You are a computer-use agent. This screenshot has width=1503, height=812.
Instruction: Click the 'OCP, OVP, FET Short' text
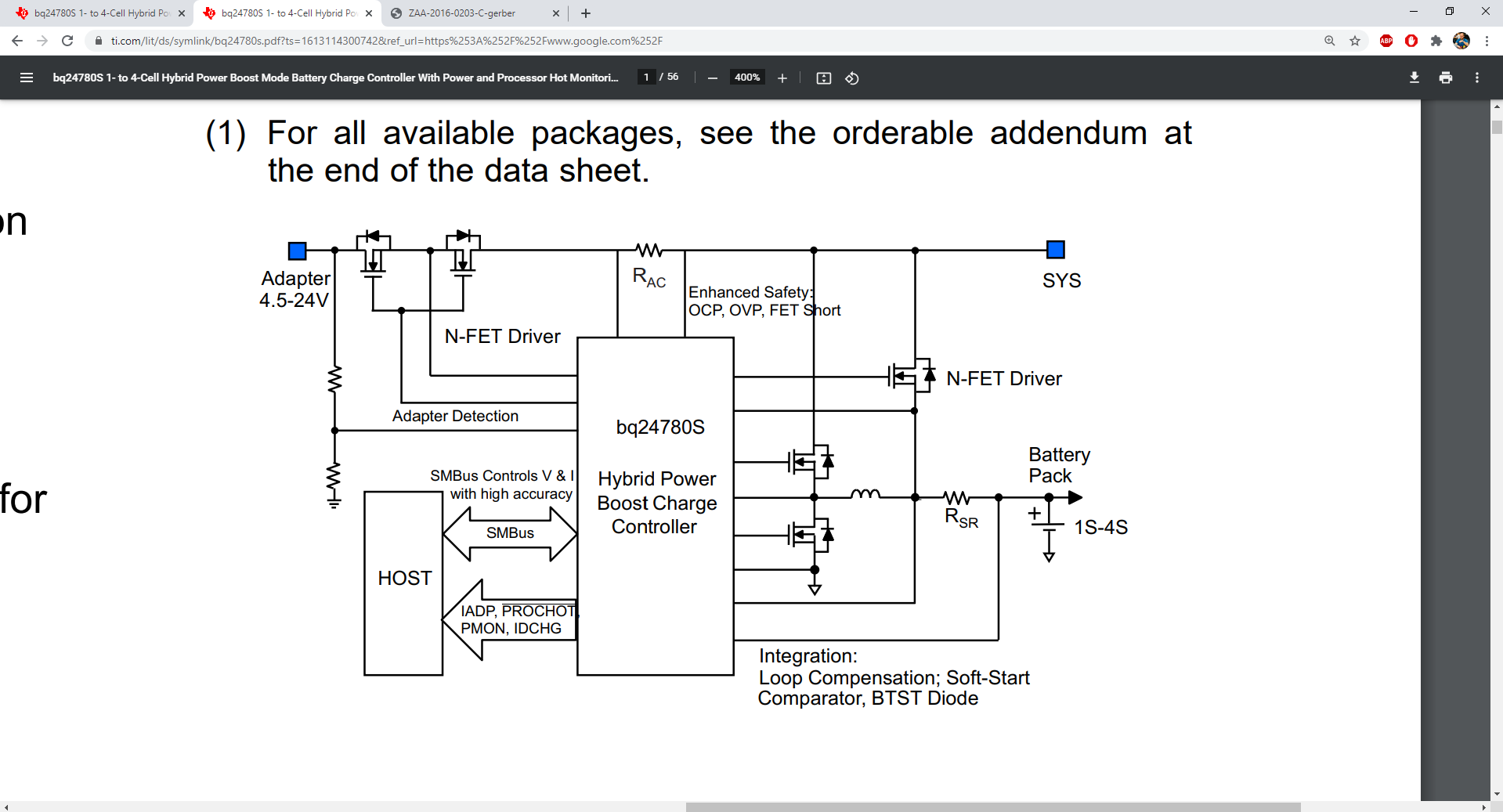[x=764, y=310]
